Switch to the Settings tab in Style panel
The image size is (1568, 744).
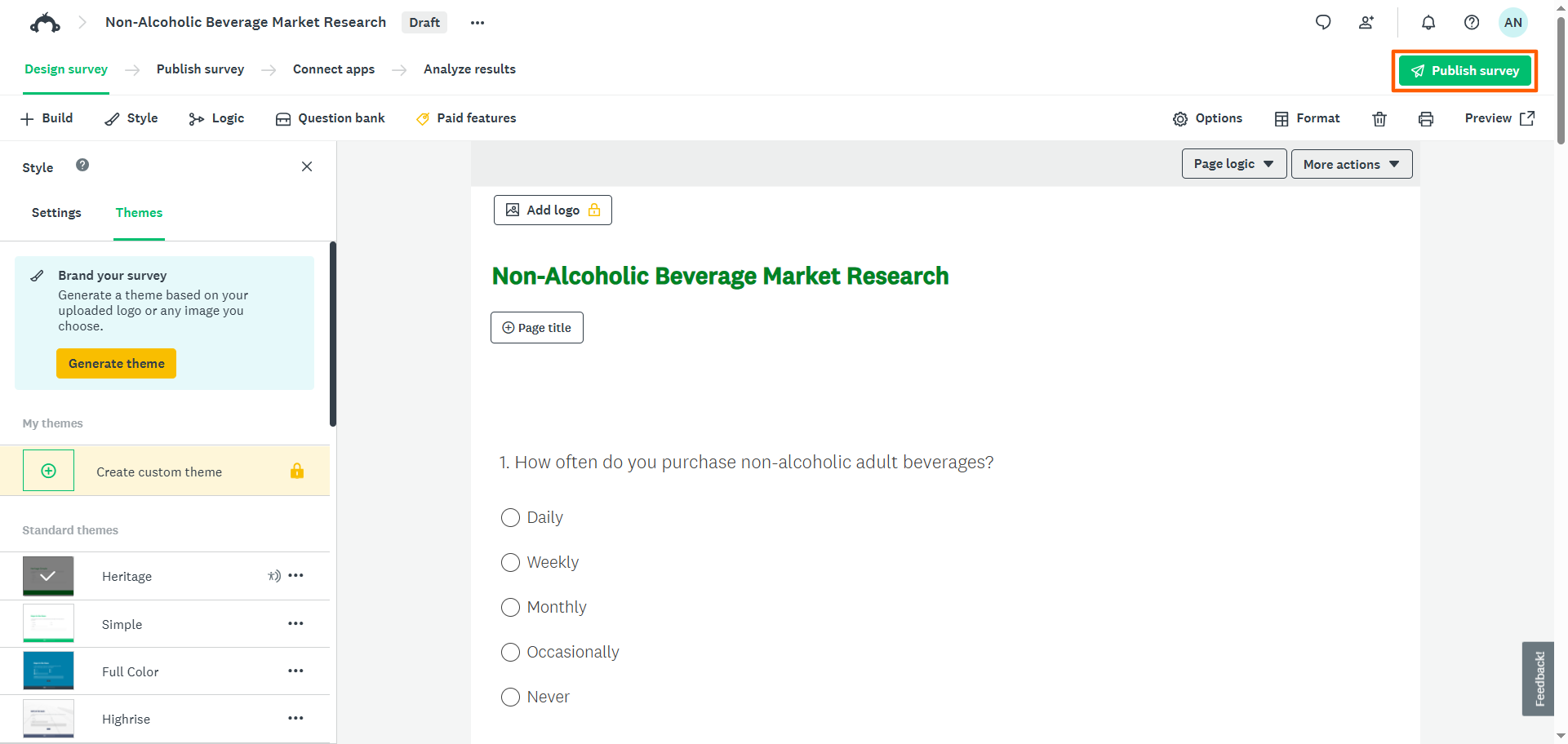click(56, 213)
